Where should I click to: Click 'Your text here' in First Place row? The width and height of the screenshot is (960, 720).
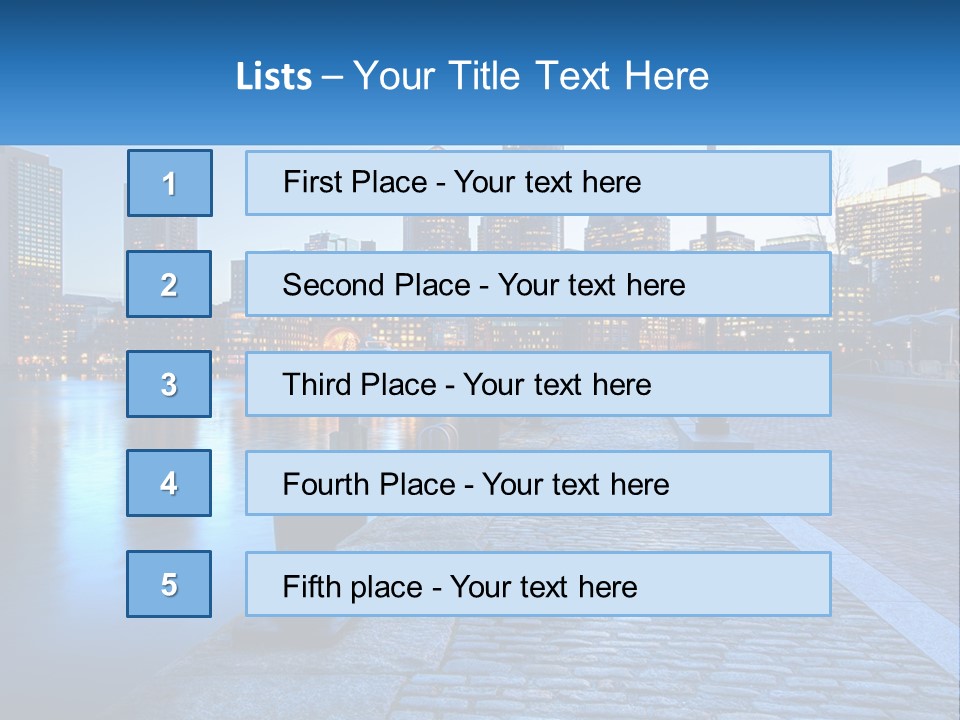point(547,182)
